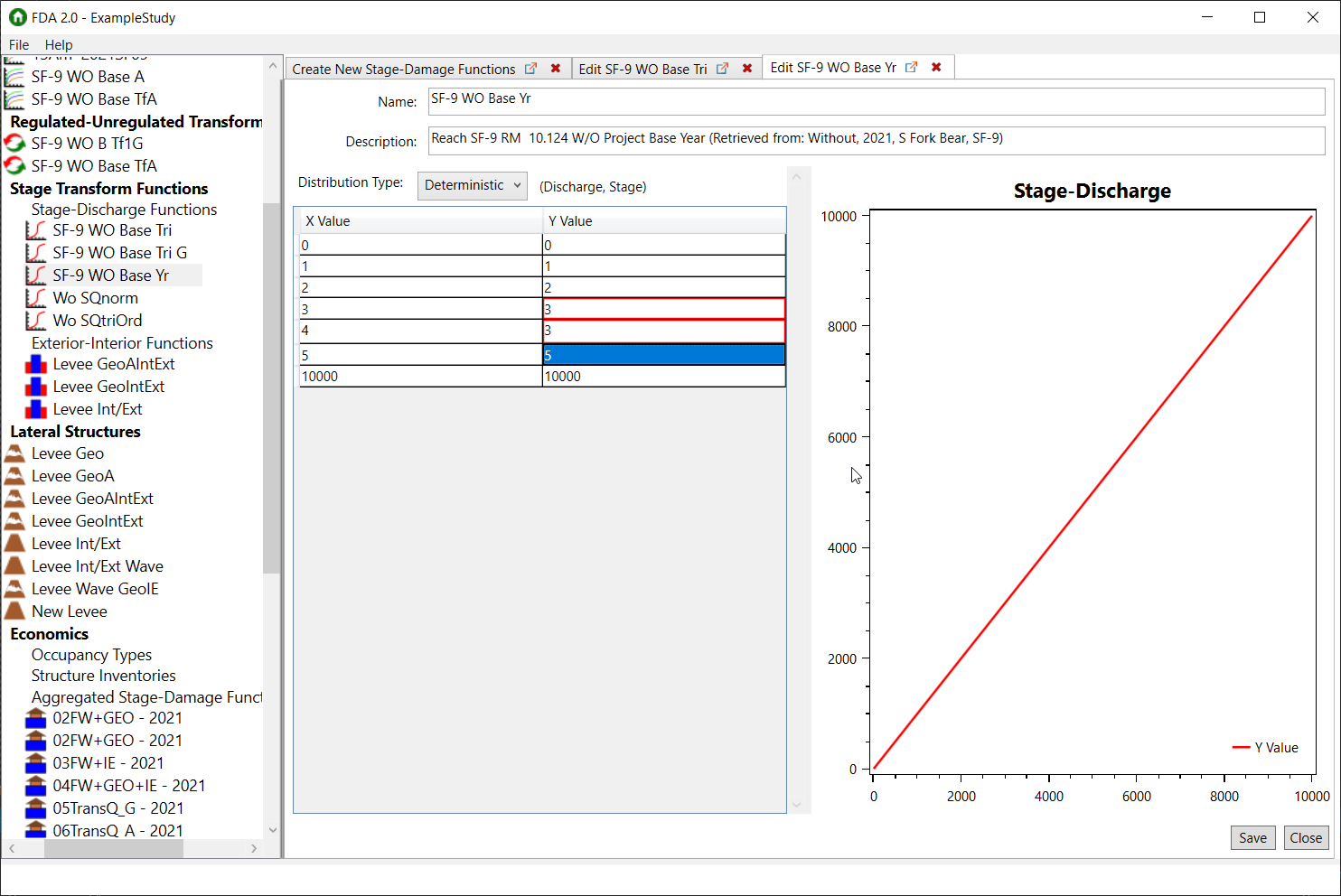Close the Edit SF-9 WO Base Tri tab
The height and width of the screenshot is (896, 1341).
coord(747,67)
